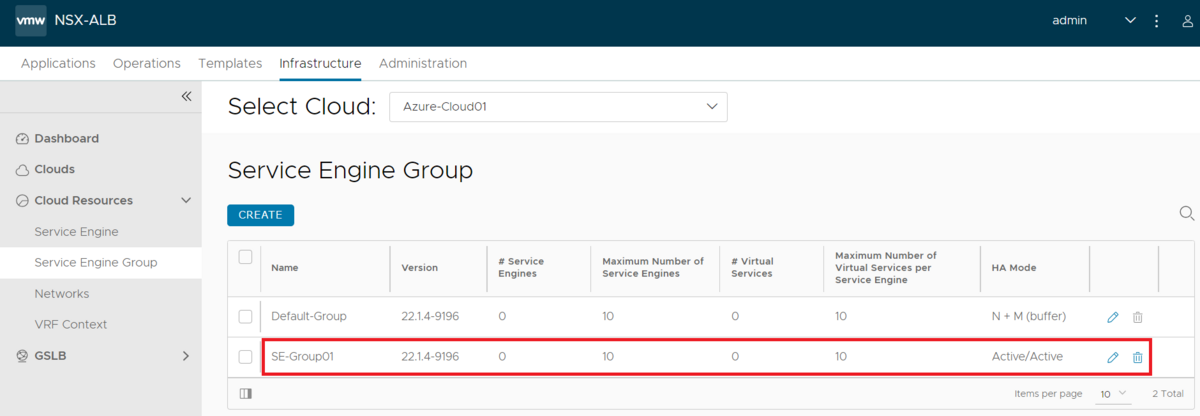Click the NSX-ALB product title
The height and width of the screenshot is (416, 1200).
[x=87, y=21]
